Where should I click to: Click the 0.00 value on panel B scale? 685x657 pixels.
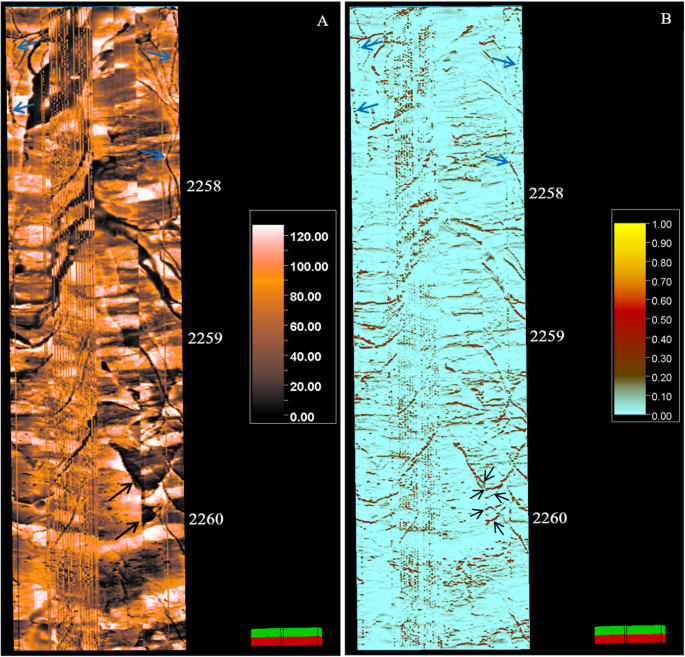pos(661,416)
